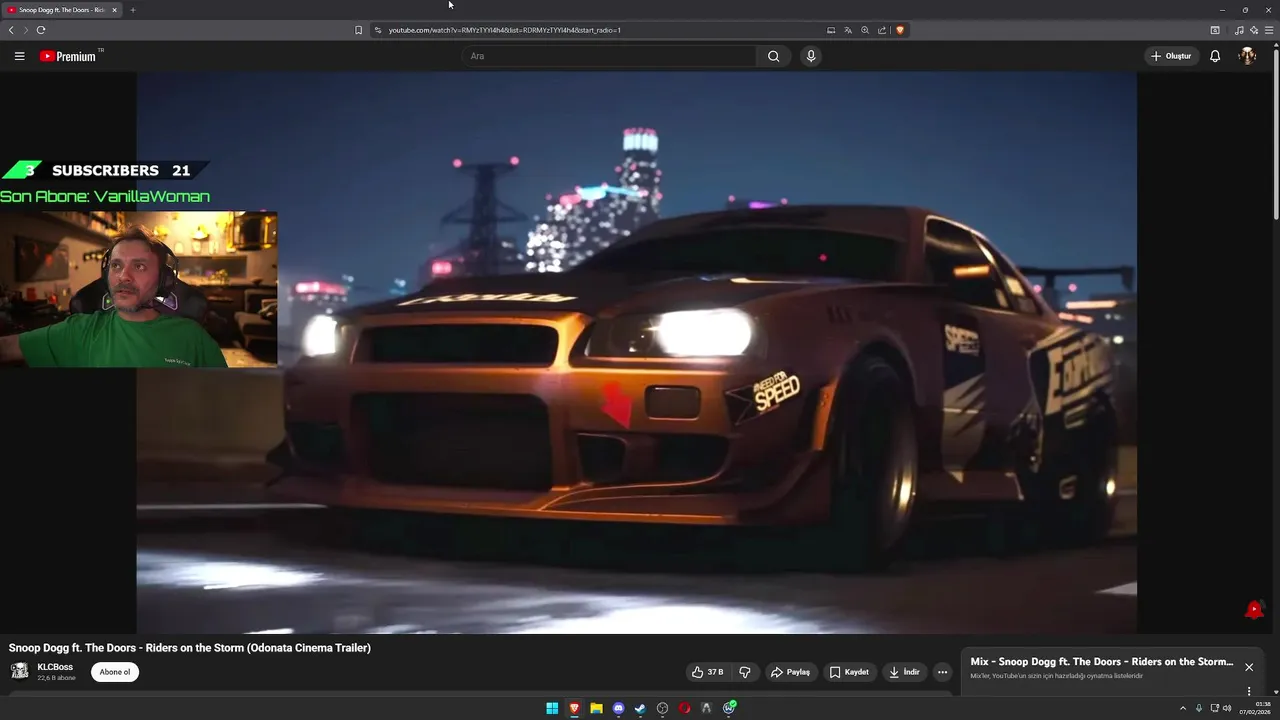Open the red Opera taskbar icon
1280x720 pixels.
tap(684, 708)
